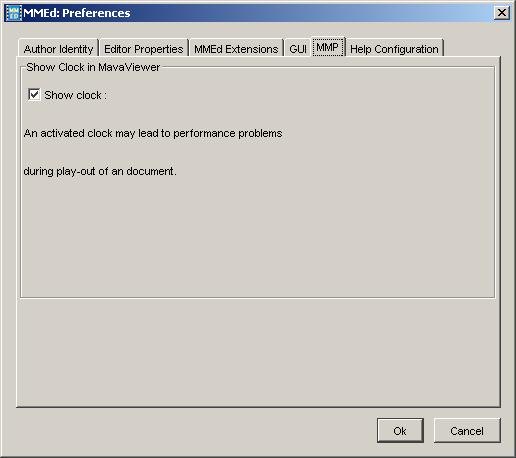Open the Help Configuration tab
This screenshot has height=458, width=516.
(394, 49)
